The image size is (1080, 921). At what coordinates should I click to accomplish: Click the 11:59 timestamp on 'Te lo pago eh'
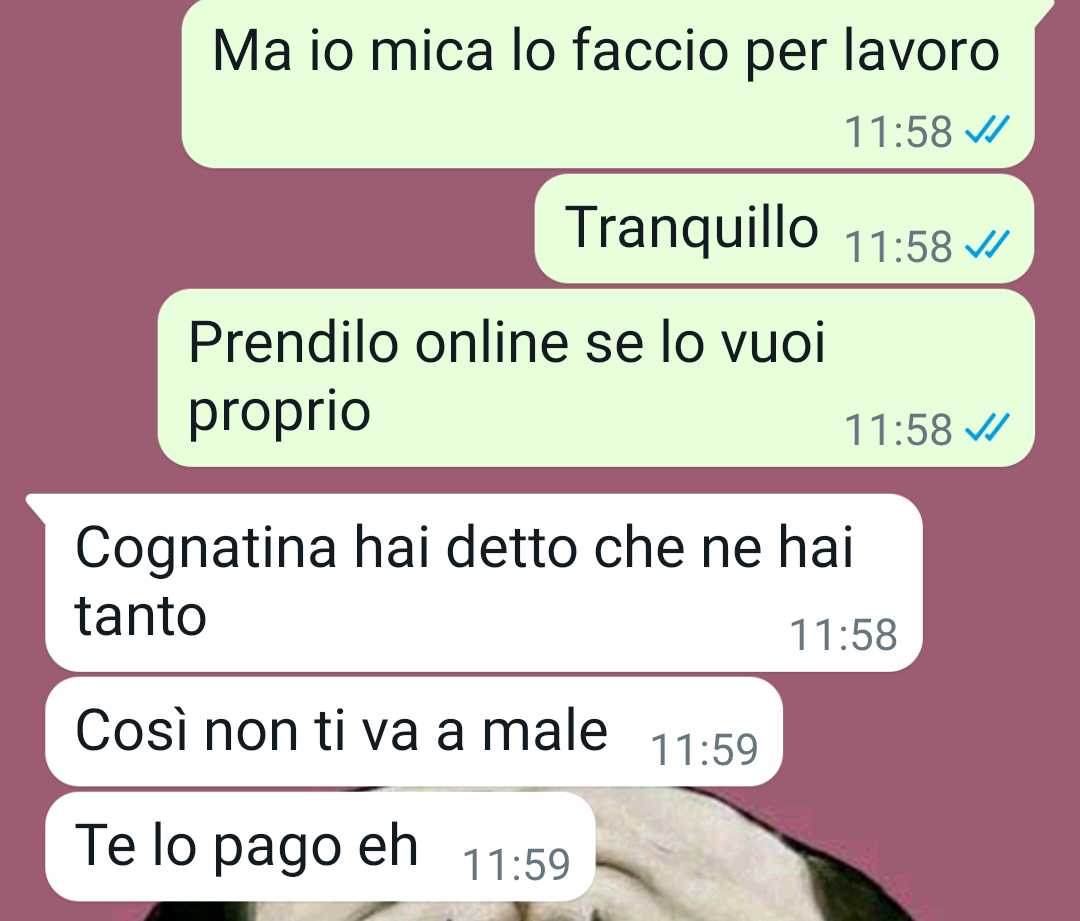point(517,865)
